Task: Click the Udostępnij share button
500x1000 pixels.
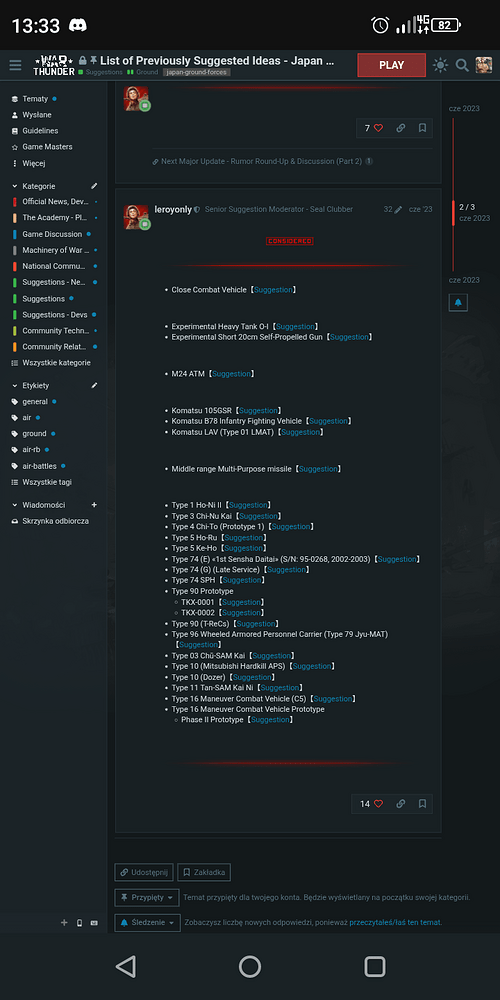Action: click(143, 872)
